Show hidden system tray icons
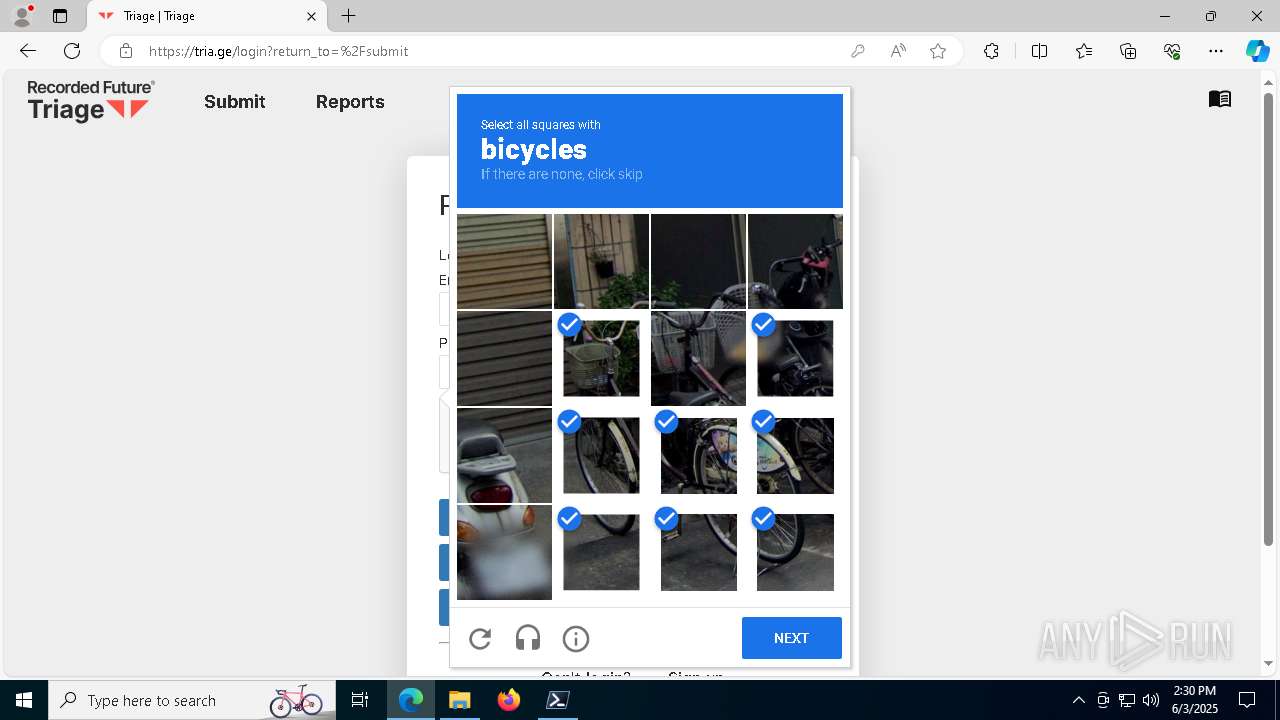This screenshot has height=720, width=1280. 1078,700
